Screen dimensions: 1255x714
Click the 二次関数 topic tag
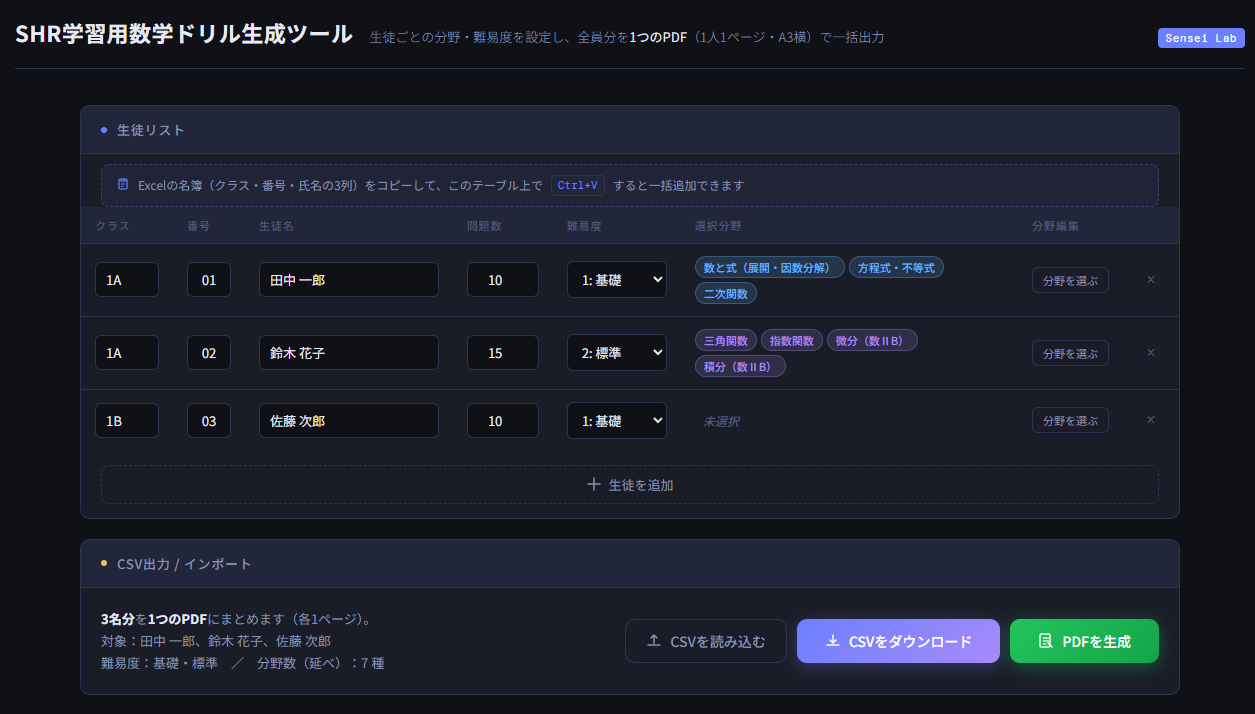pyautogui.click(x=726, y=294)
